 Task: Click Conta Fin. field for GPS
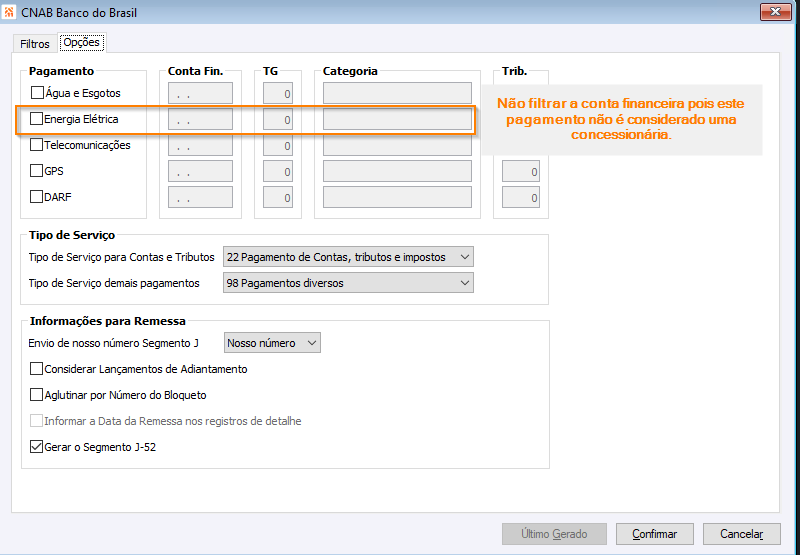click(200, 171)
